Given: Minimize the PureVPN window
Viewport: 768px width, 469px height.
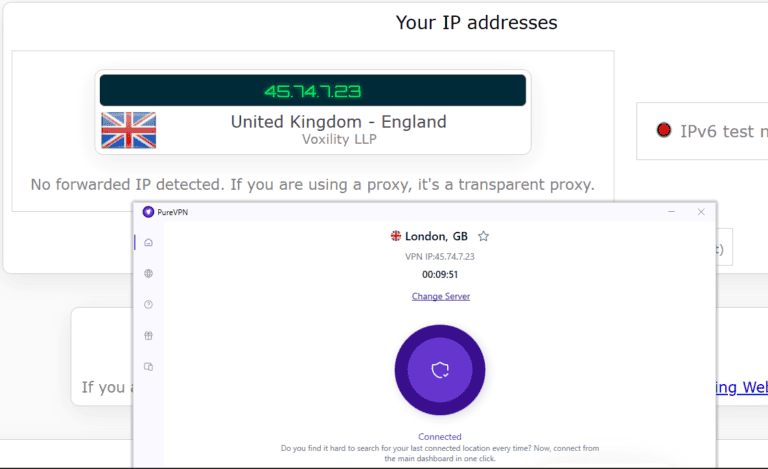Looking at the screenshot, I should 672,212.
